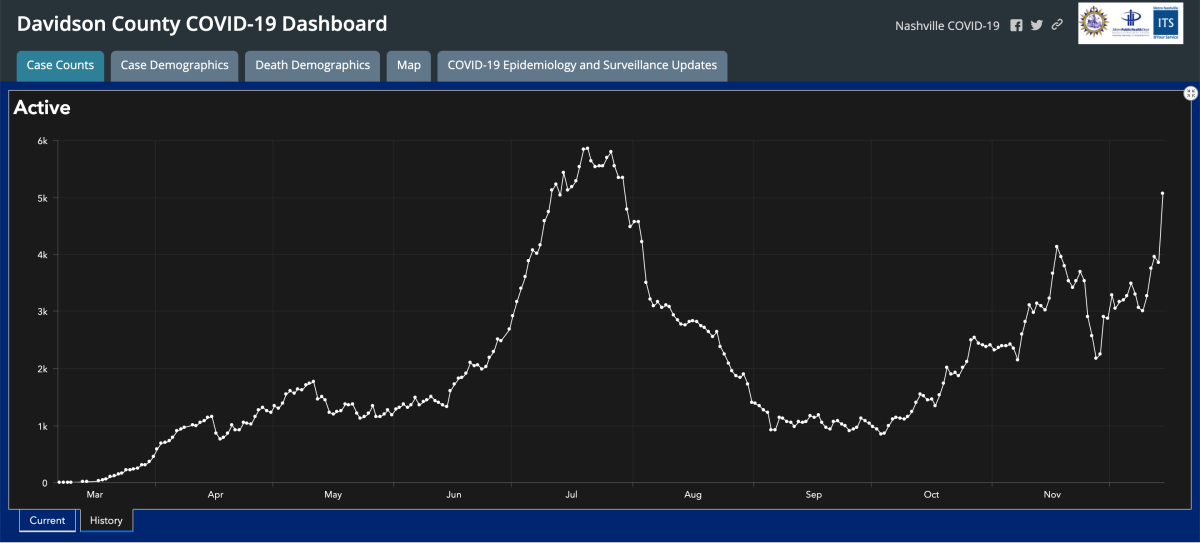1200x543 pixels.
Task: Click the July peak data point on chart
Action: pos(586,148)
